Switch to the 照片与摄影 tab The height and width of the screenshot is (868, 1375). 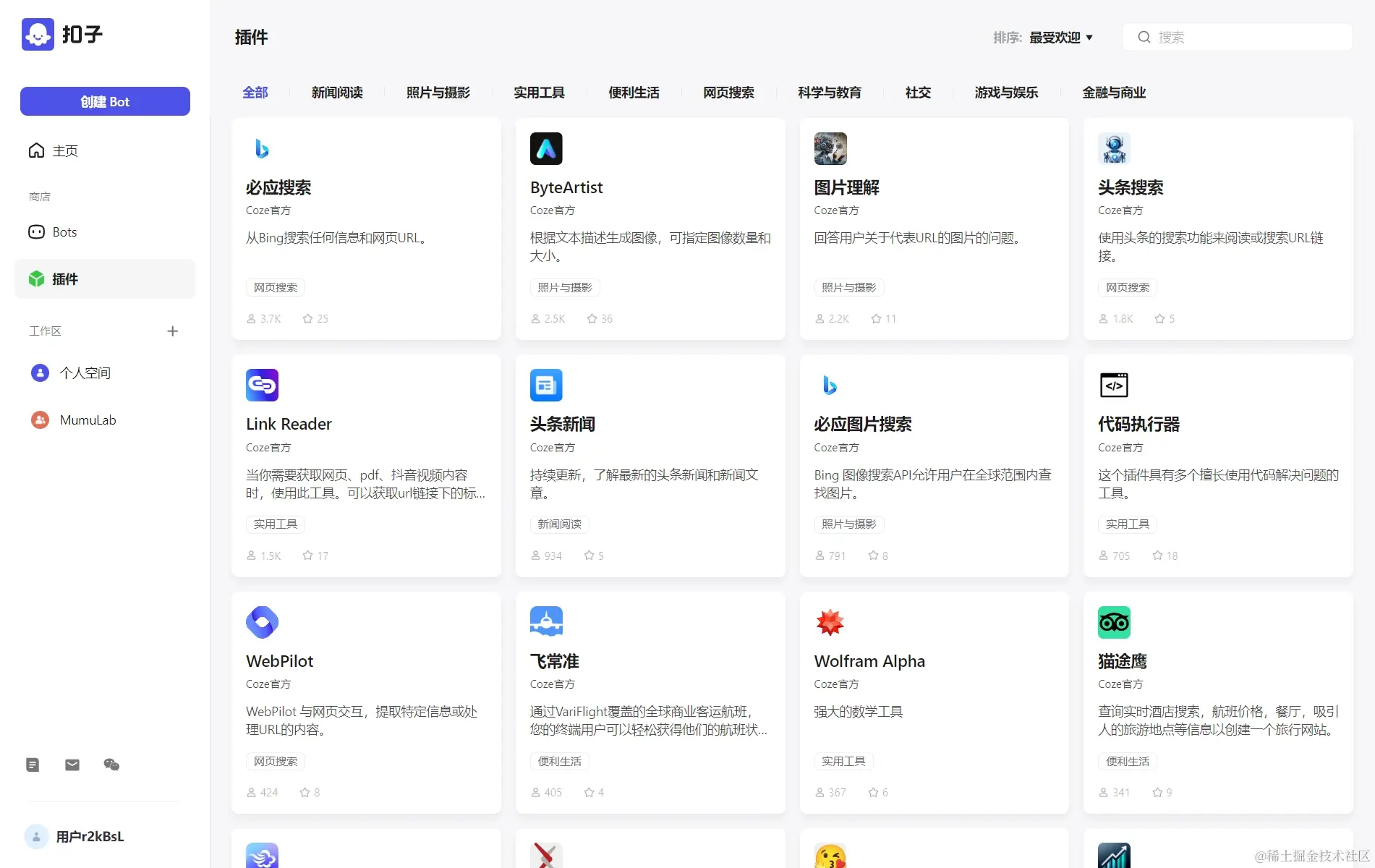coord(438,93)
